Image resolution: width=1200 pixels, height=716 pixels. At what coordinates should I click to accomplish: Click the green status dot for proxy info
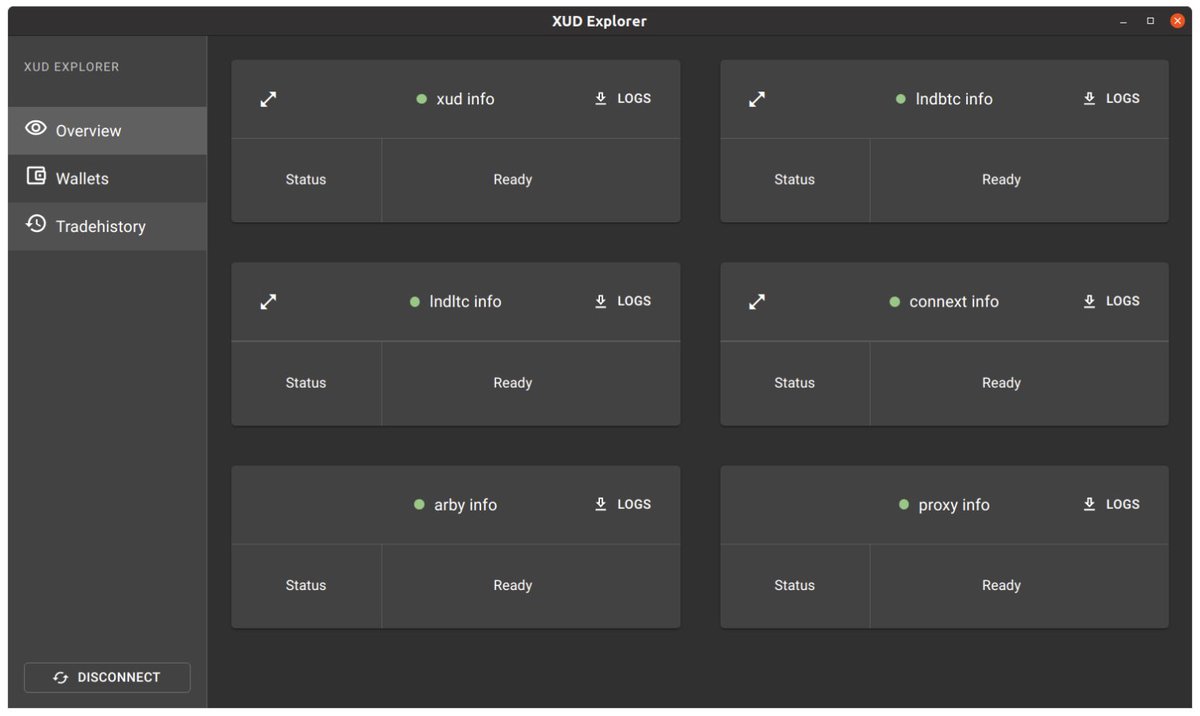pyautogui.click(x=903, y=505)
